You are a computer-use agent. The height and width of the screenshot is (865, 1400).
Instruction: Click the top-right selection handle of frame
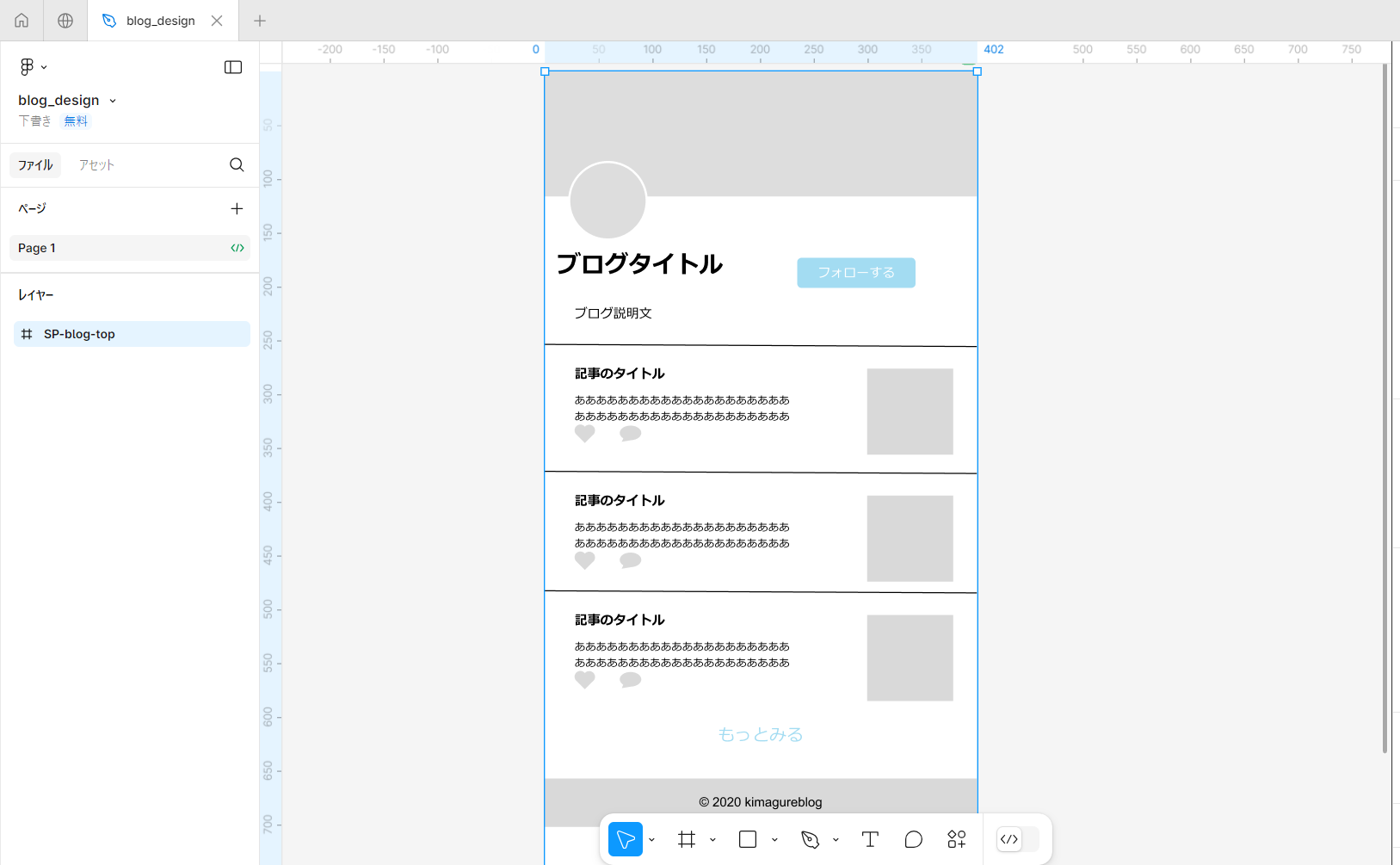978,71
